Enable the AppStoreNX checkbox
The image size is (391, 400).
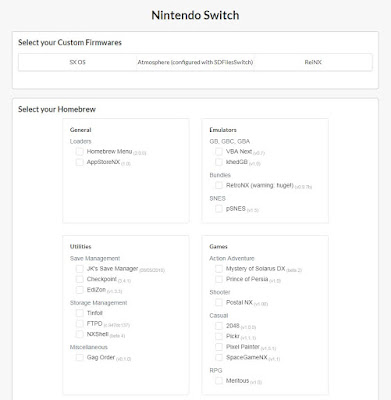pos(79,162)
